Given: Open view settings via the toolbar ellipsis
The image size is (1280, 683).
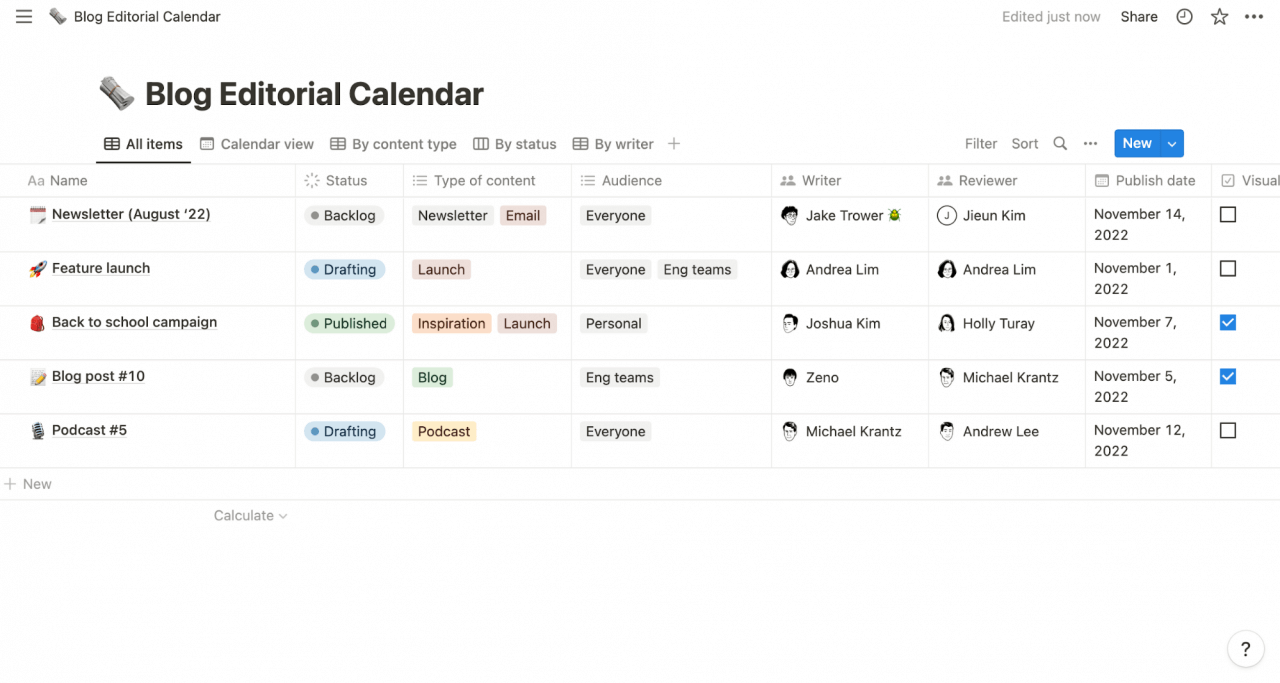Looking at the screenshot, I should [1090, 143].
